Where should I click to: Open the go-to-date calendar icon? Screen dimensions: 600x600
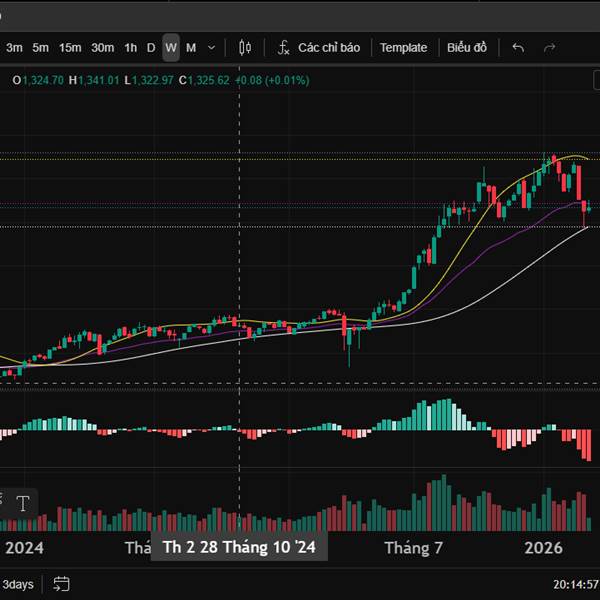click(61, 584)
